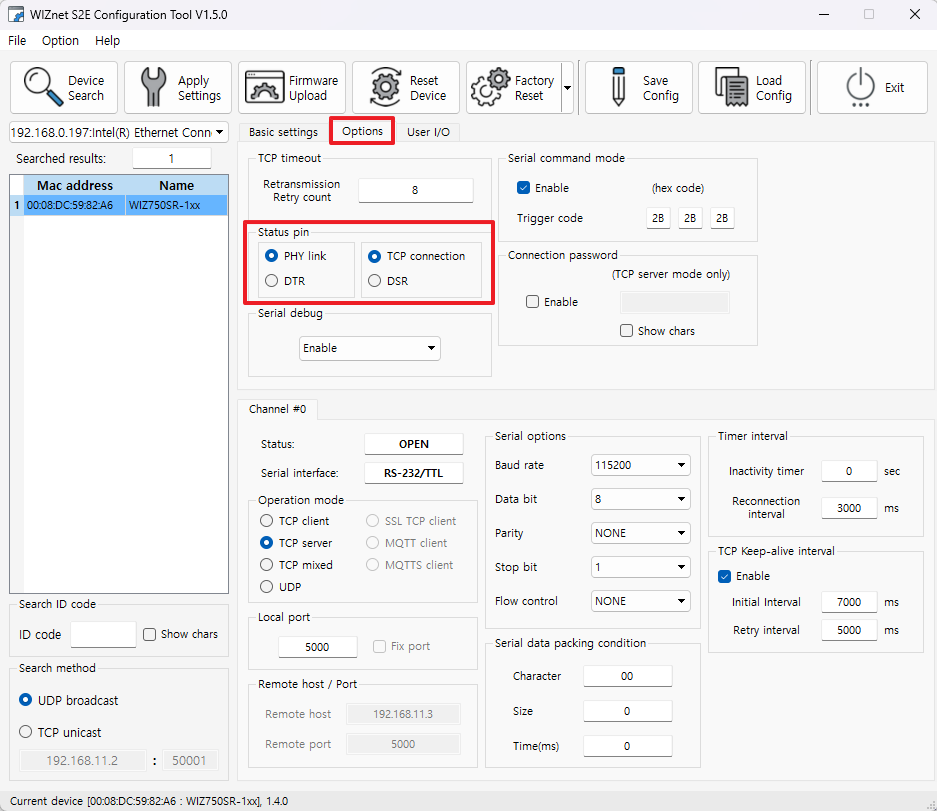This screenshot has height=811, width=937.
Task: Open the Firmware Upload tool
Action: pyautogui.click(x=292, y=87)
